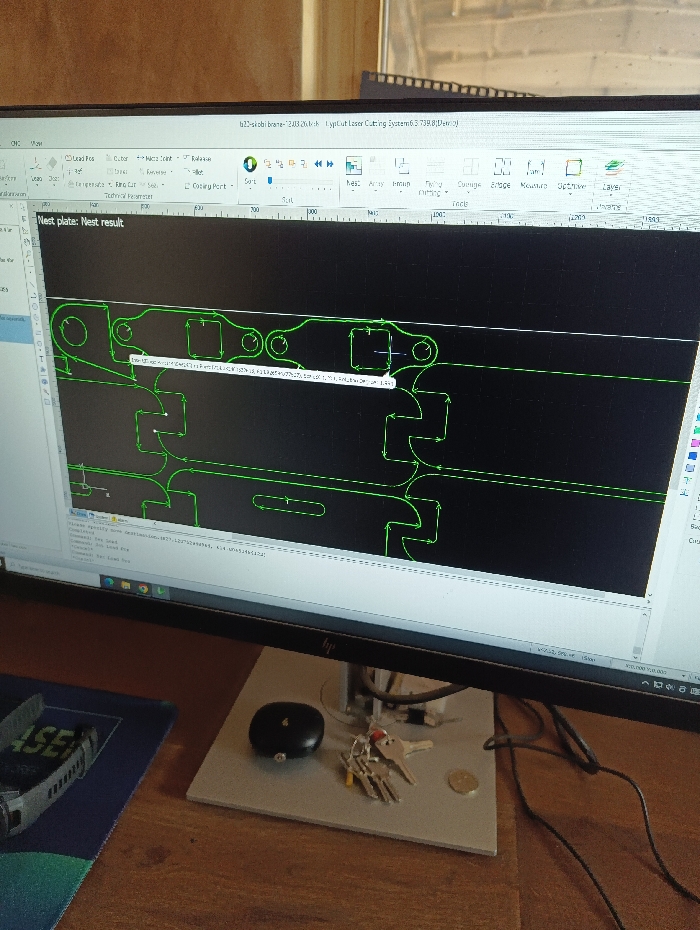Open Chrome from the taskbar
Image resolution: width=700 pixels, height=930 pixels.
[143, 588]
